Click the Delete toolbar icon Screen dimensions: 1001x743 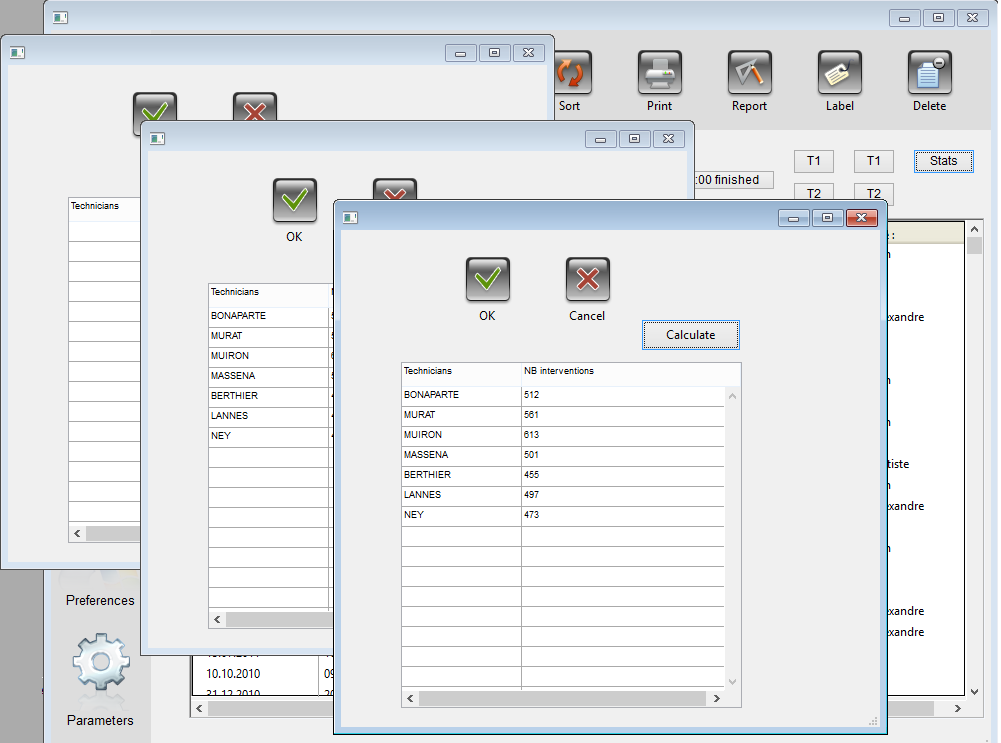[x=929, y=74]
